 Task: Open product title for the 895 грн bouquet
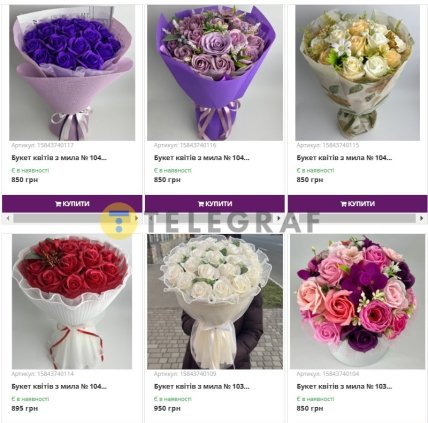coord(59,386)
